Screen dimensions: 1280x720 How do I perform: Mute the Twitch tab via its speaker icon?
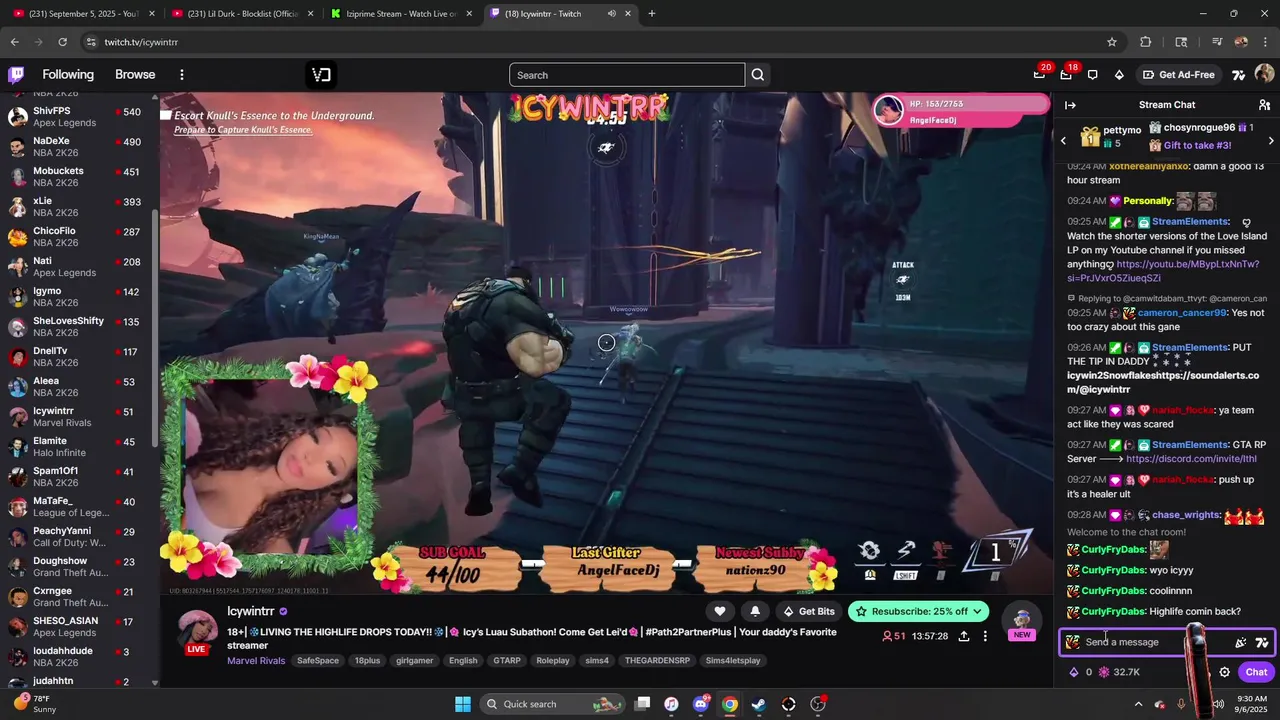point(611,14)
